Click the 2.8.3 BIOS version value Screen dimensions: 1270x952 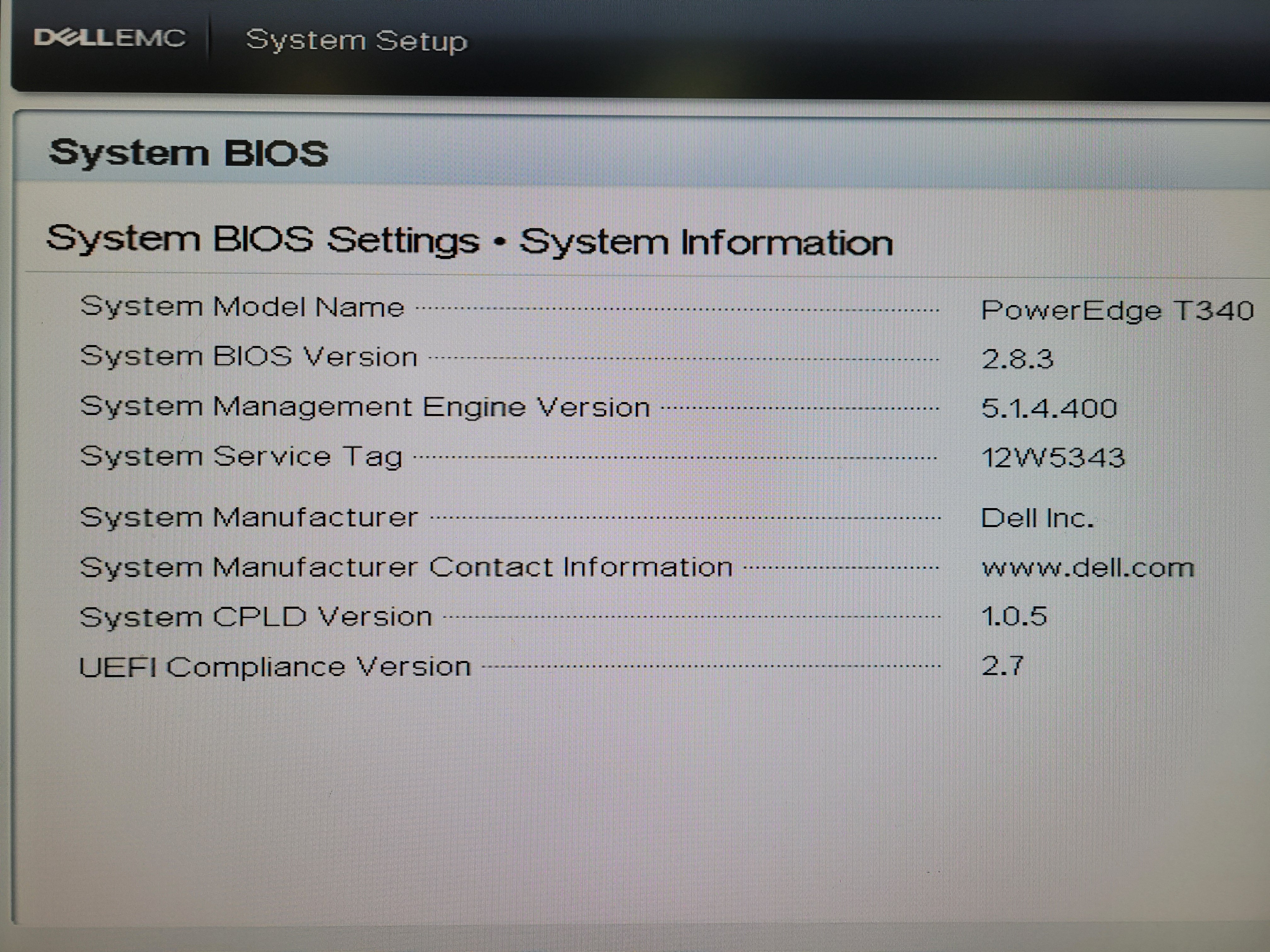pyautogui.click(x=1017, y=360)
